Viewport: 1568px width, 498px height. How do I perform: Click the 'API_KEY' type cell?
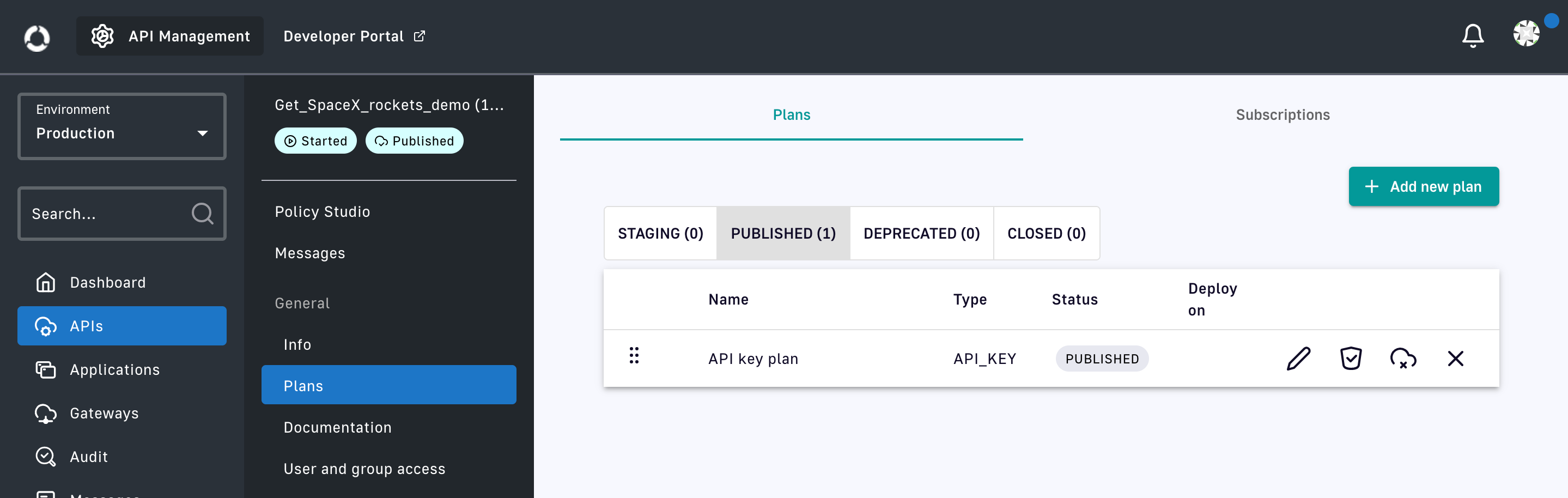984,359
